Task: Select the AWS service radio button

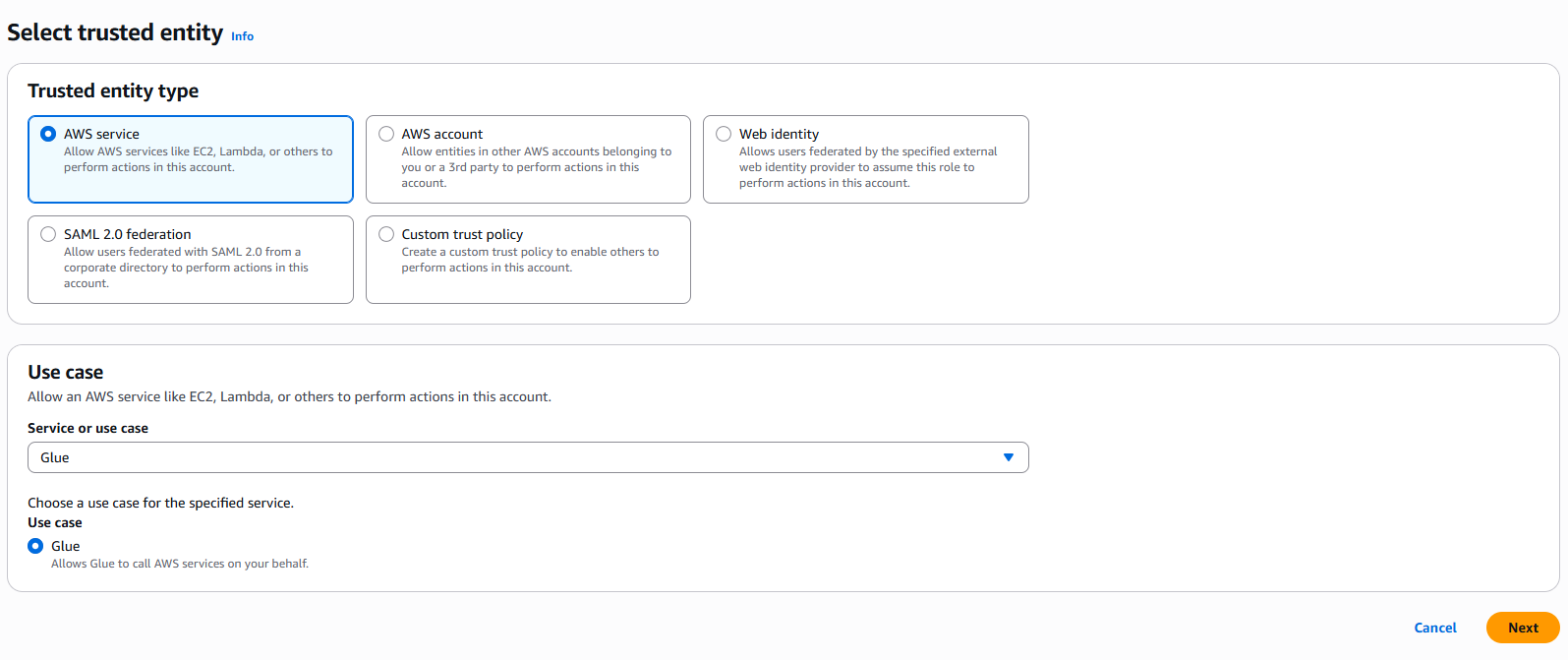Action: click(x=48, y=134)
